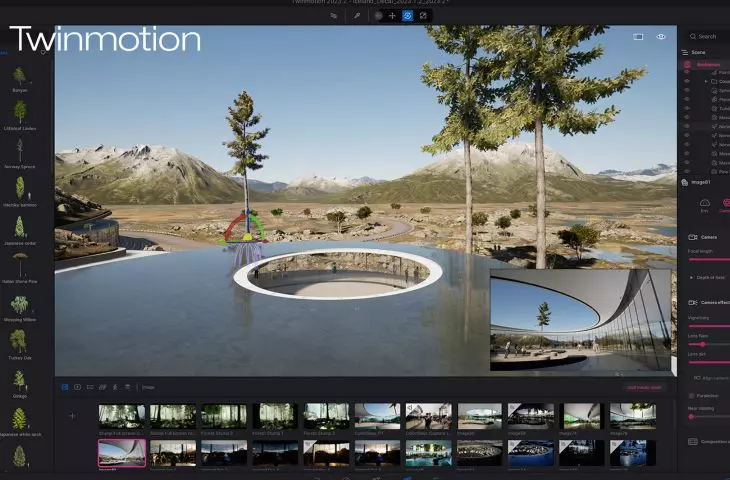Adjust the Focal length slider

709,259
